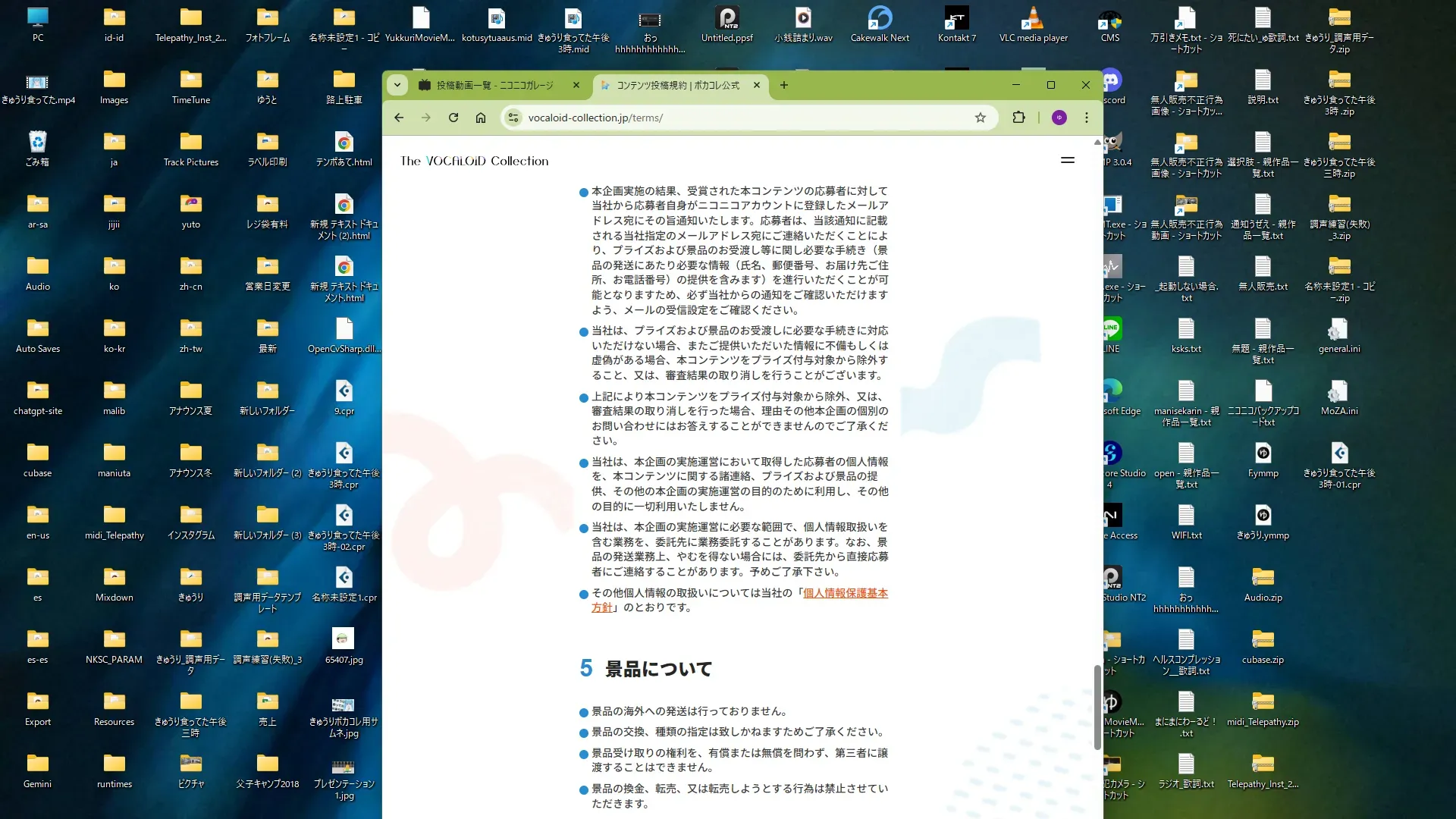Open a new tab with plus button
1456x819 pixels.
[x=784, y=85]
